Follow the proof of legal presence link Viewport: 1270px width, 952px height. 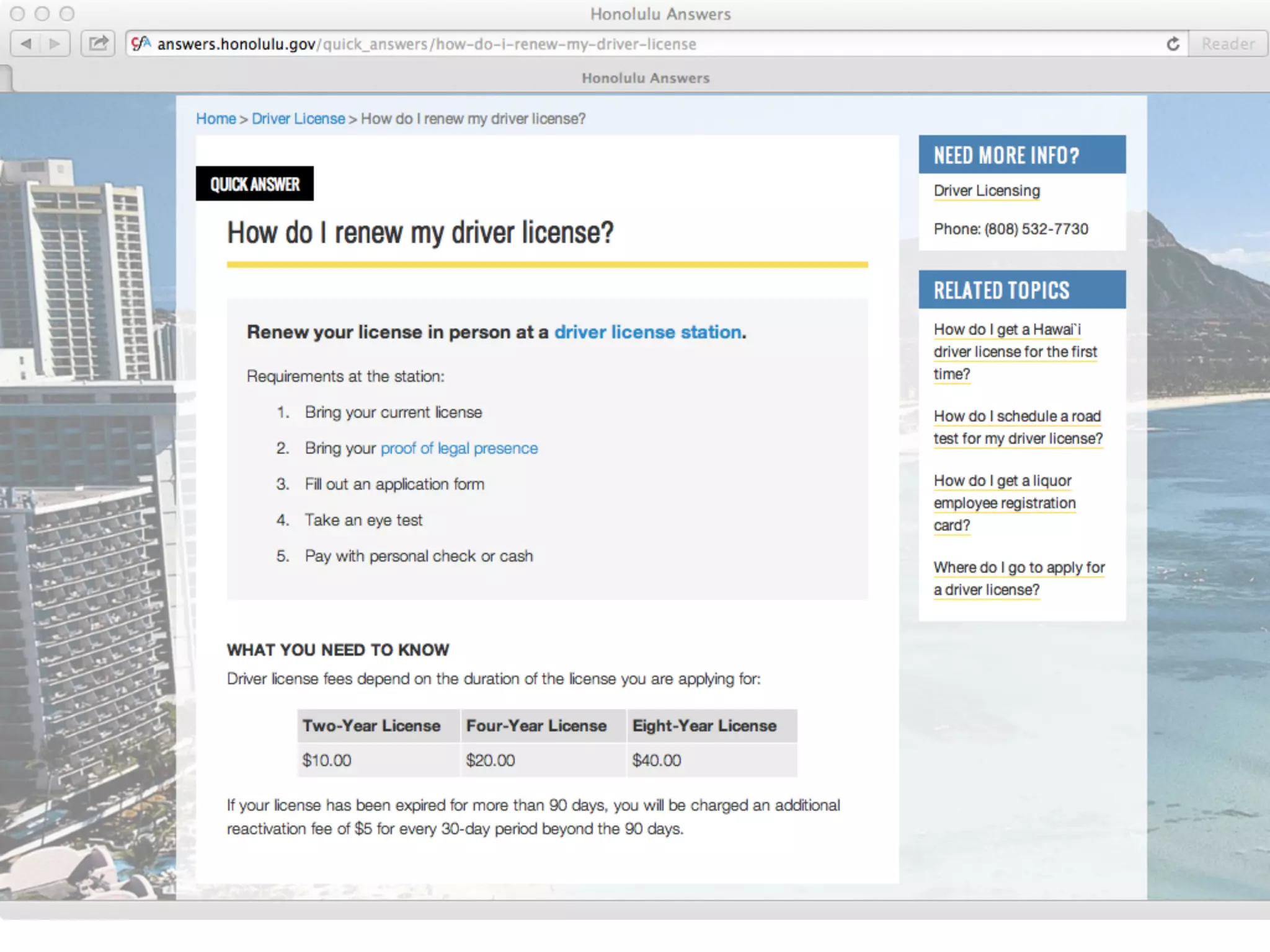459,448
